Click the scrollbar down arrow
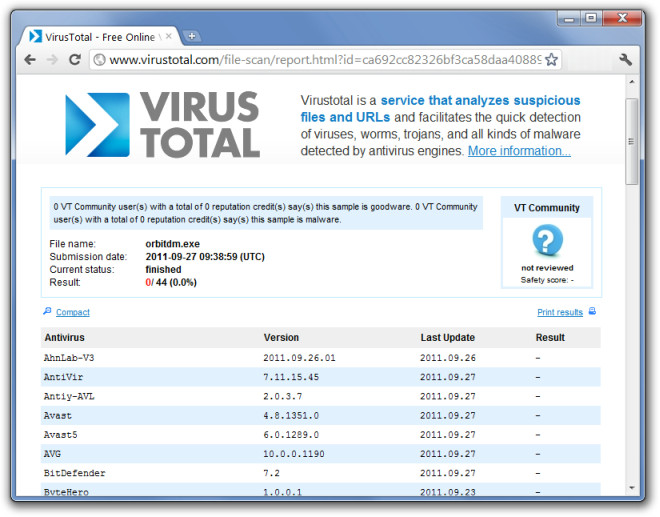Screen dimensions: 660x517 coord(632,489)
